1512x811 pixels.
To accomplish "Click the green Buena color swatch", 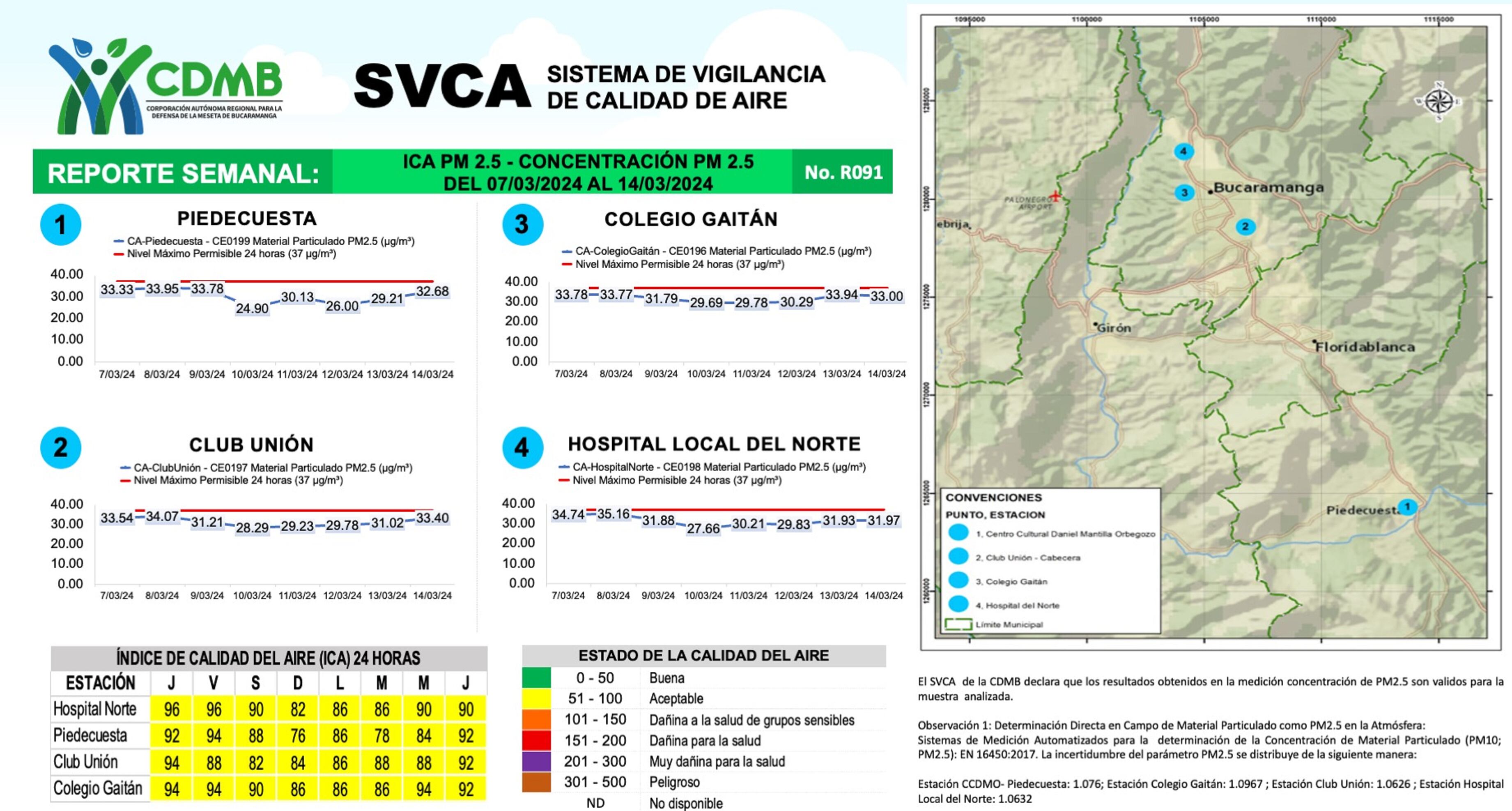I will 536,678.
